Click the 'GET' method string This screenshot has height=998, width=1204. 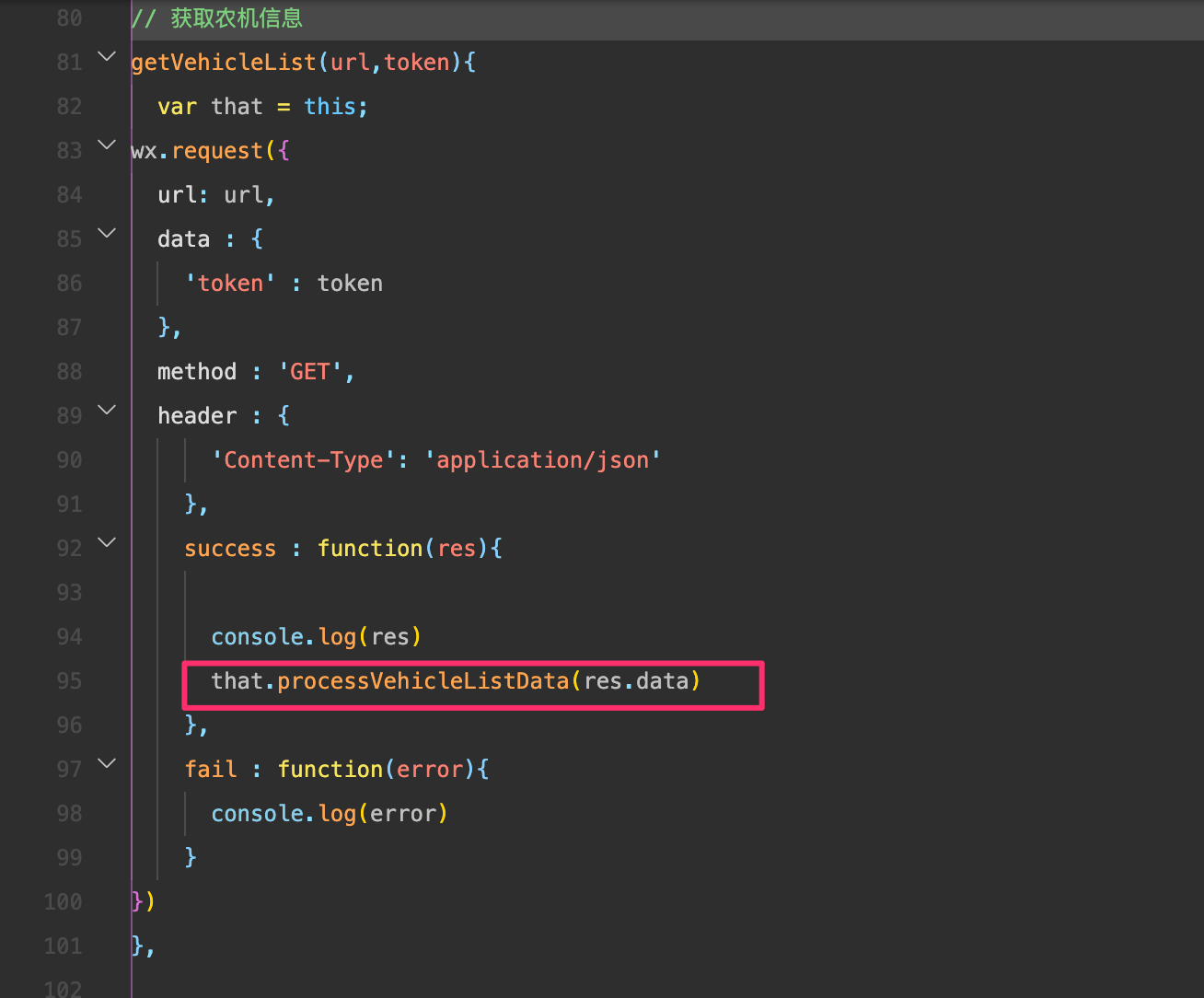pos(310,372)
